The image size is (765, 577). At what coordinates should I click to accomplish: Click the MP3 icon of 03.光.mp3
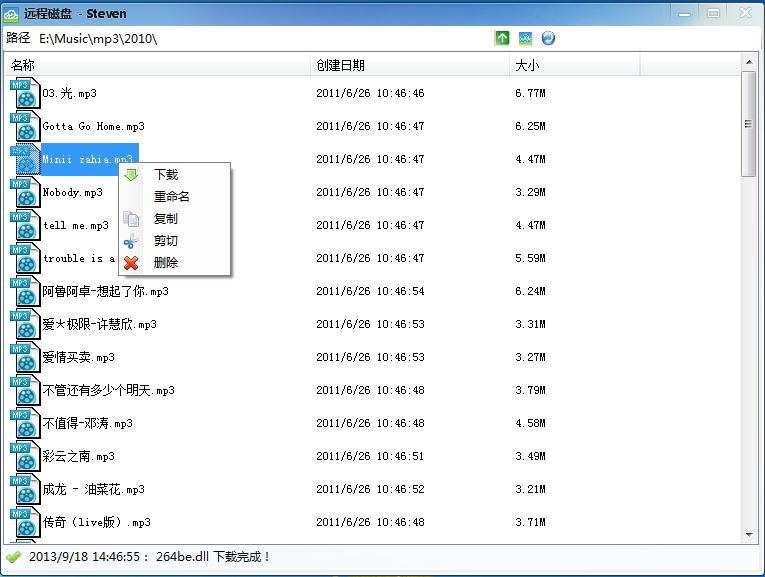pyautogui.click(x=25, y=93)
